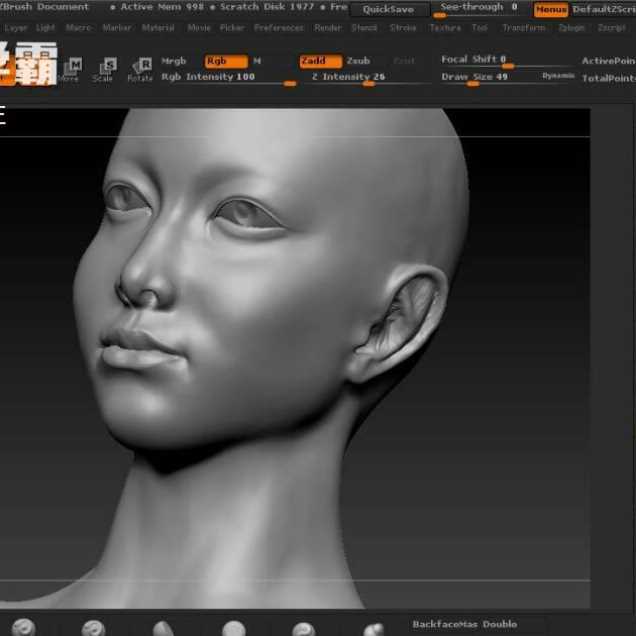
Task: Open the Zplugin menu
Action: 572,28
